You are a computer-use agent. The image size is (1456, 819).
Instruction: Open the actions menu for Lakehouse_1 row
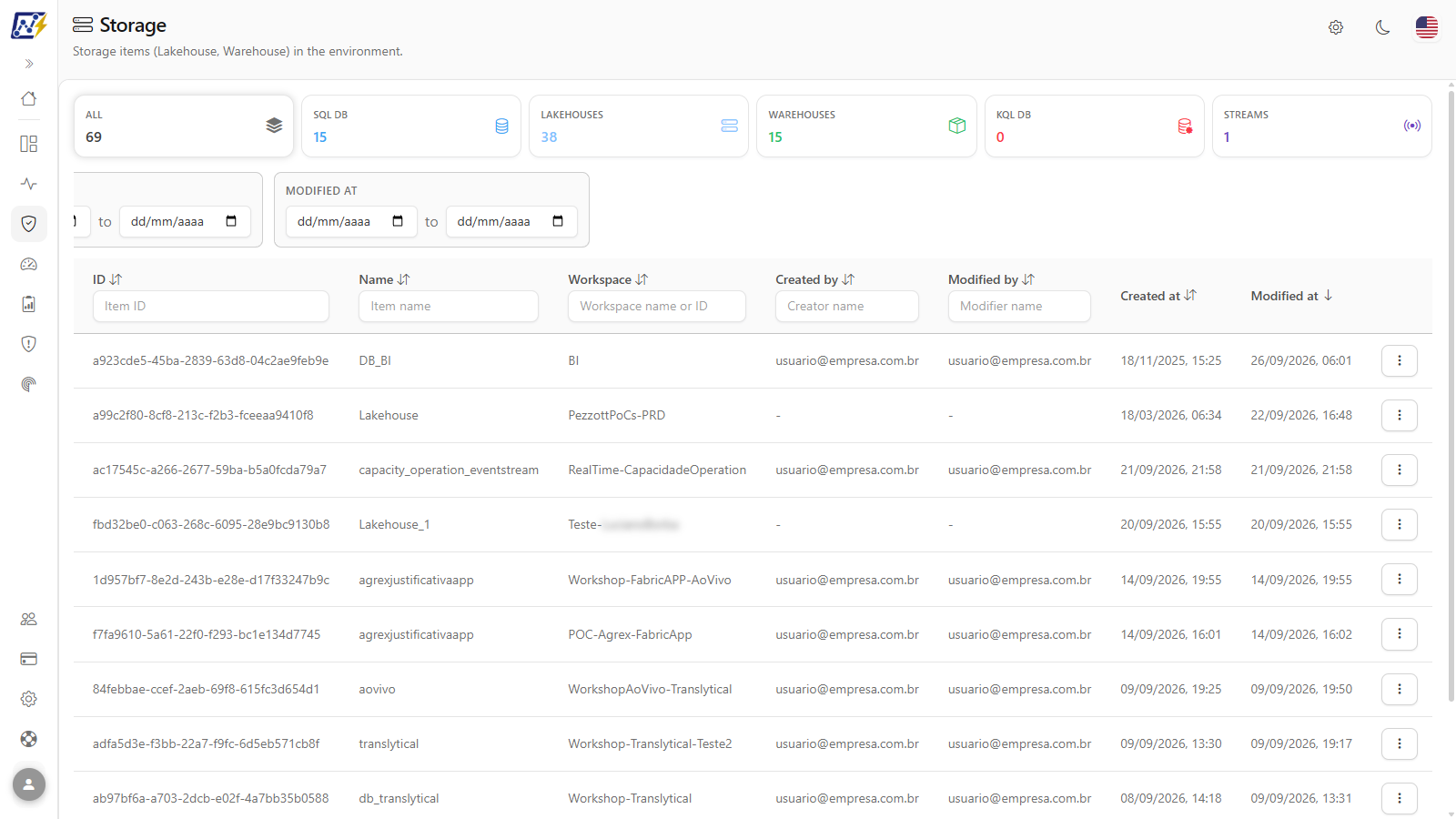coord(1400,524)
